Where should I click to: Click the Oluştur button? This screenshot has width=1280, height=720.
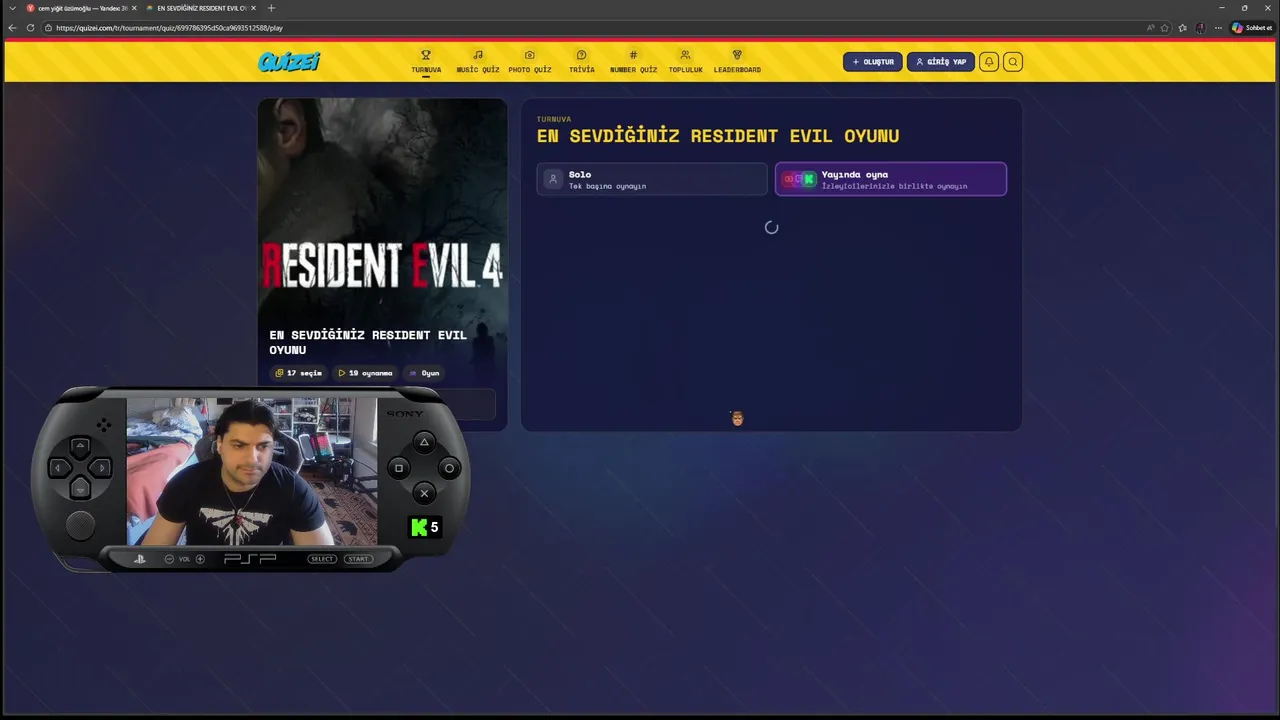click(x=873, y=62)
